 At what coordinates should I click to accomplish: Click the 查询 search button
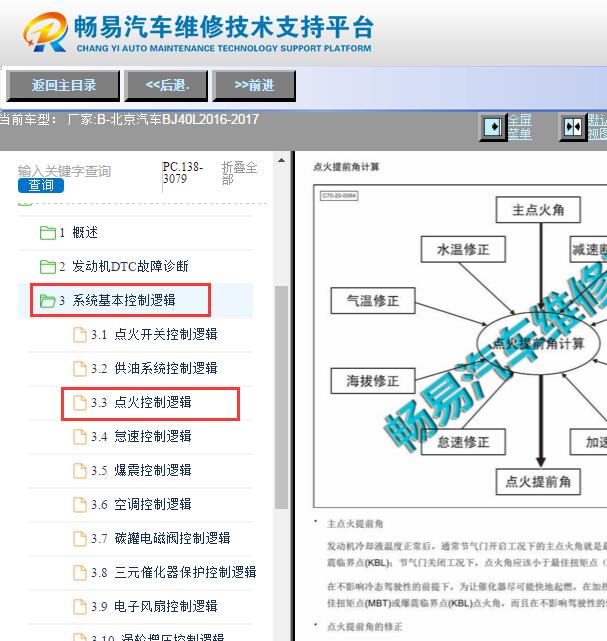tap(41, 185)
